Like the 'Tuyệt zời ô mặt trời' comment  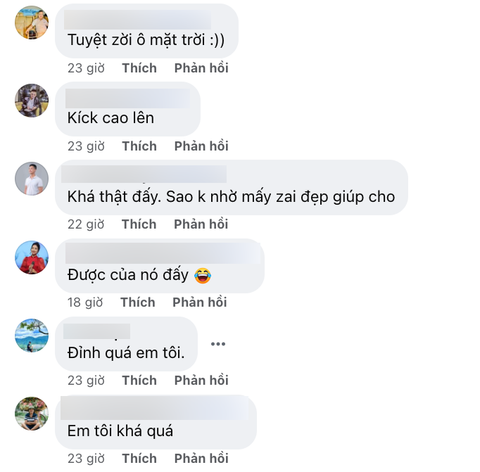point(139,68)
